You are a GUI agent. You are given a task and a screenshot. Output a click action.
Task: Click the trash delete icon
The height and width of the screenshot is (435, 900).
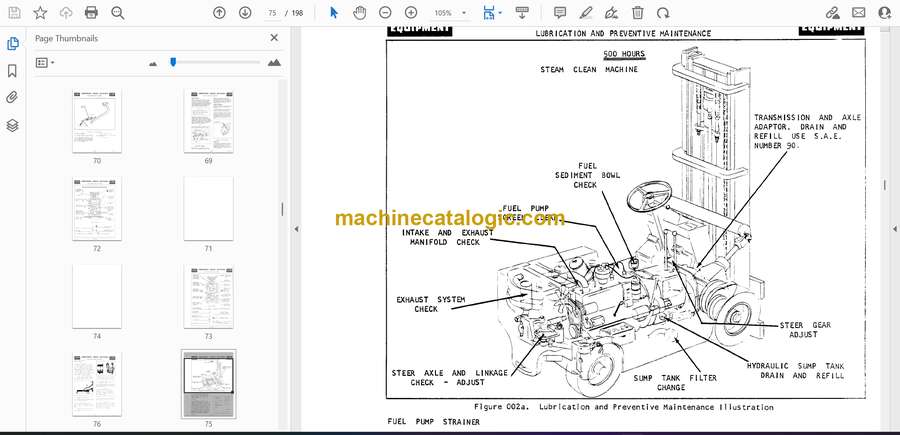click(x=638, y=13)
